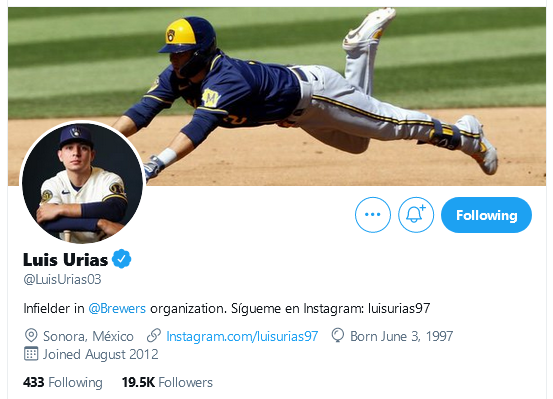Toggle the Following button to unfollow
Viewport: 553px width, 399px height.
pos(486,215)
